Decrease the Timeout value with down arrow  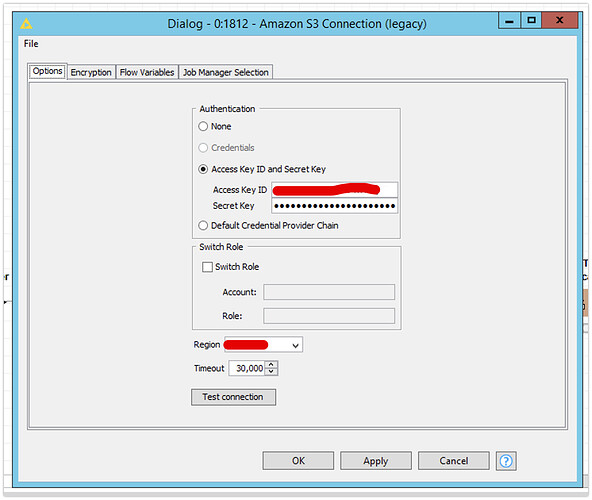[x=271, y=372]
